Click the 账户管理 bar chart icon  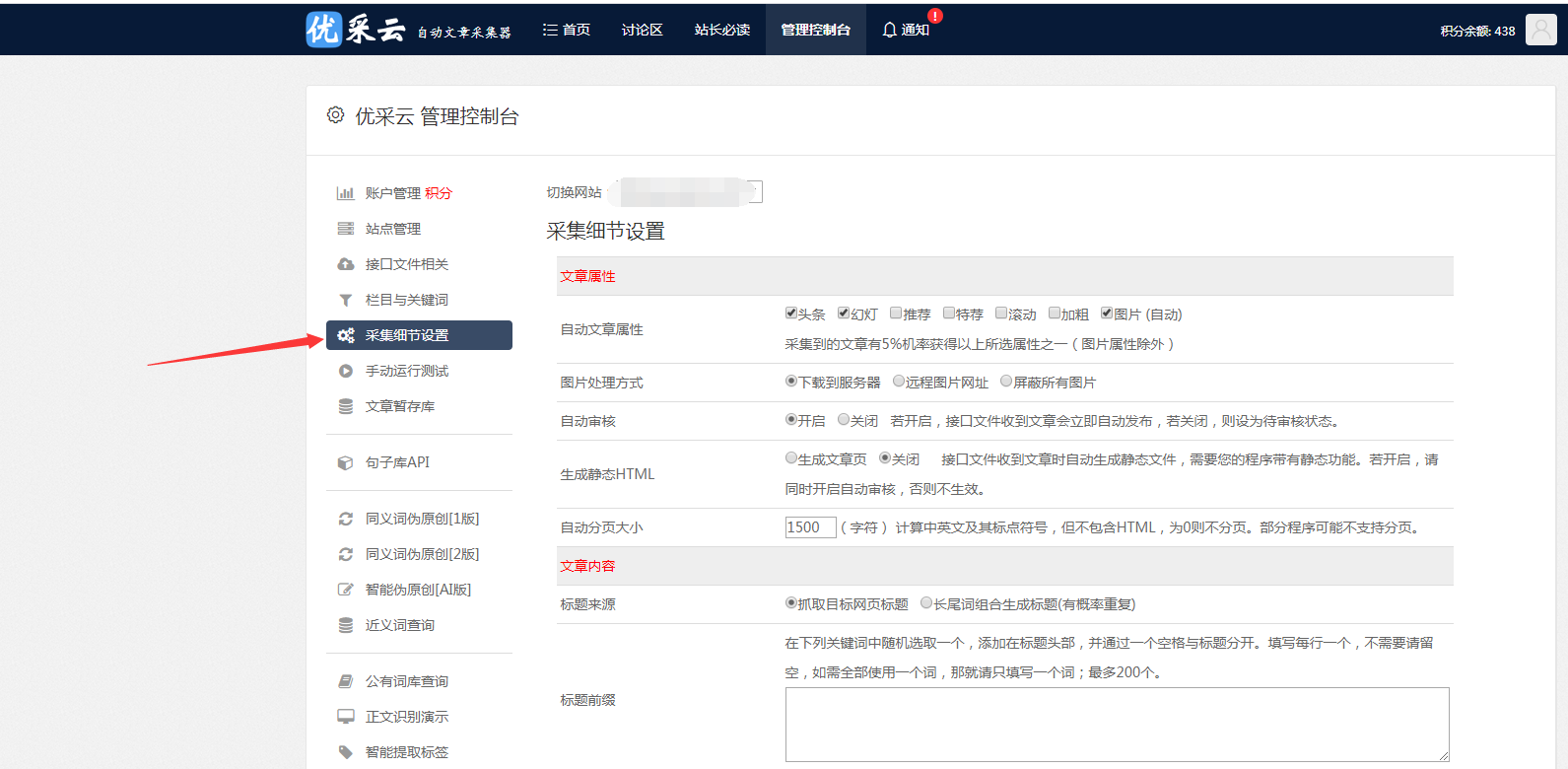coord(345,193)
